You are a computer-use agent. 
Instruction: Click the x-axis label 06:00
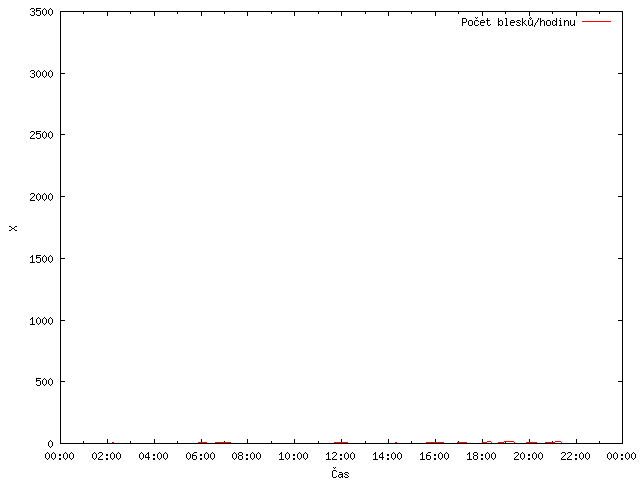pos(200,456)
